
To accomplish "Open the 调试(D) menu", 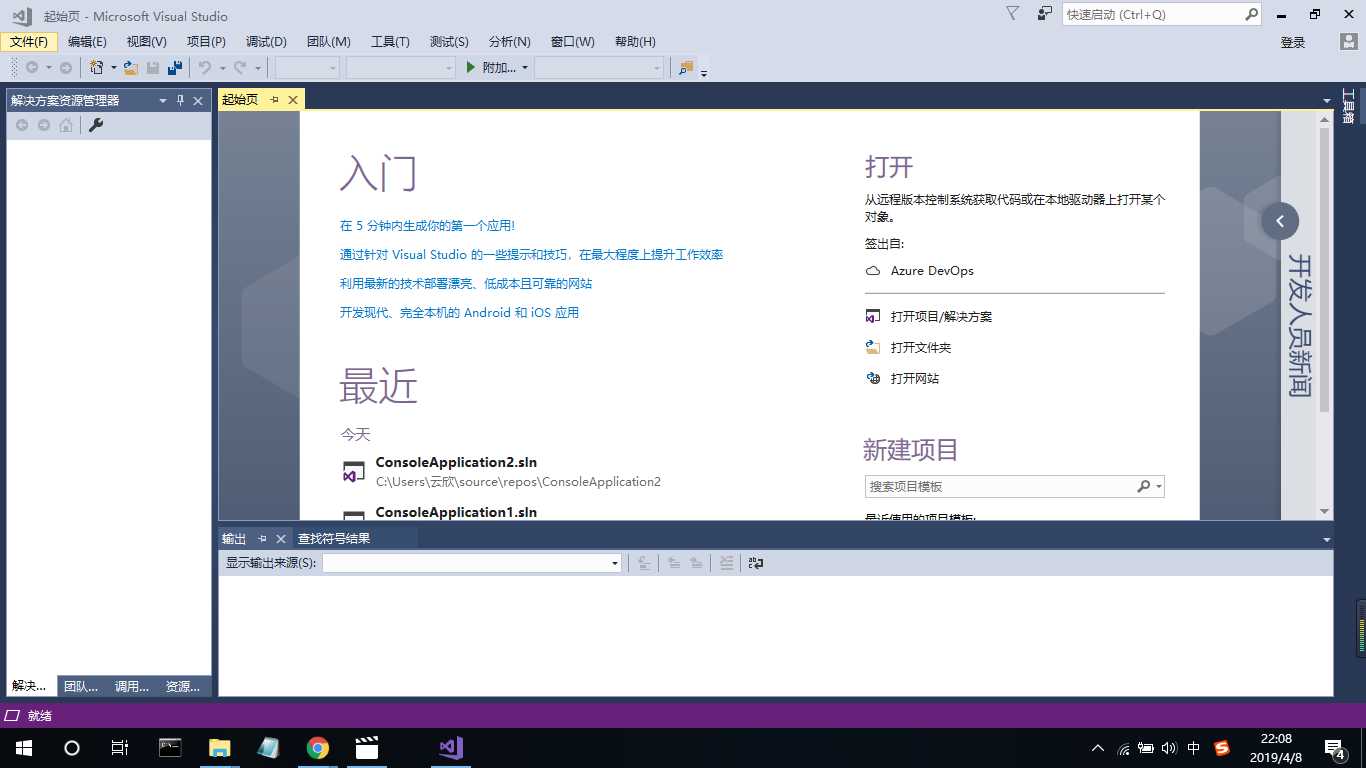I will click(266, 42).
